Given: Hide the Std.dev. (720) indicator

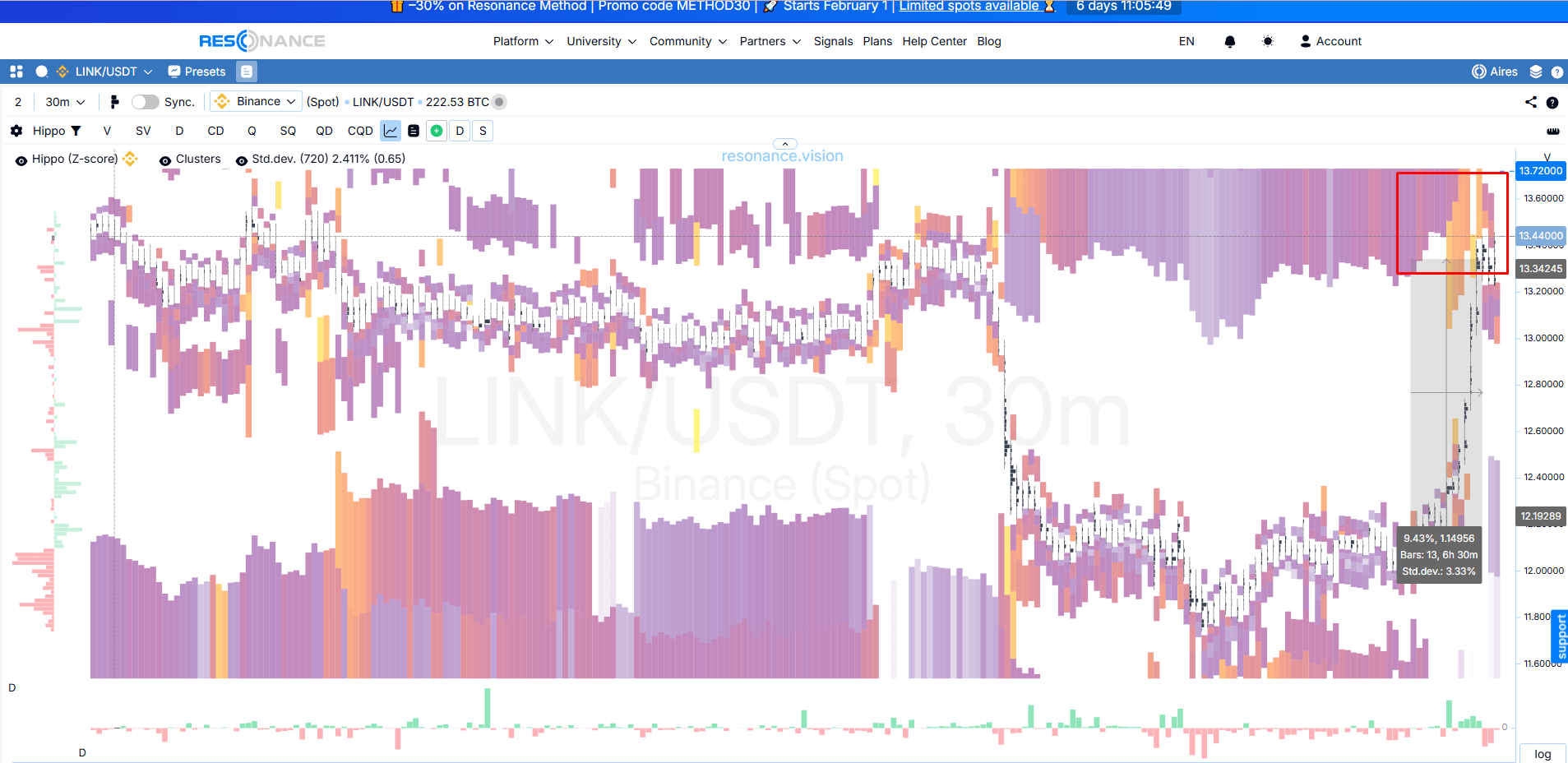Looking at the screenshot, I should click(x=242, y=160).
